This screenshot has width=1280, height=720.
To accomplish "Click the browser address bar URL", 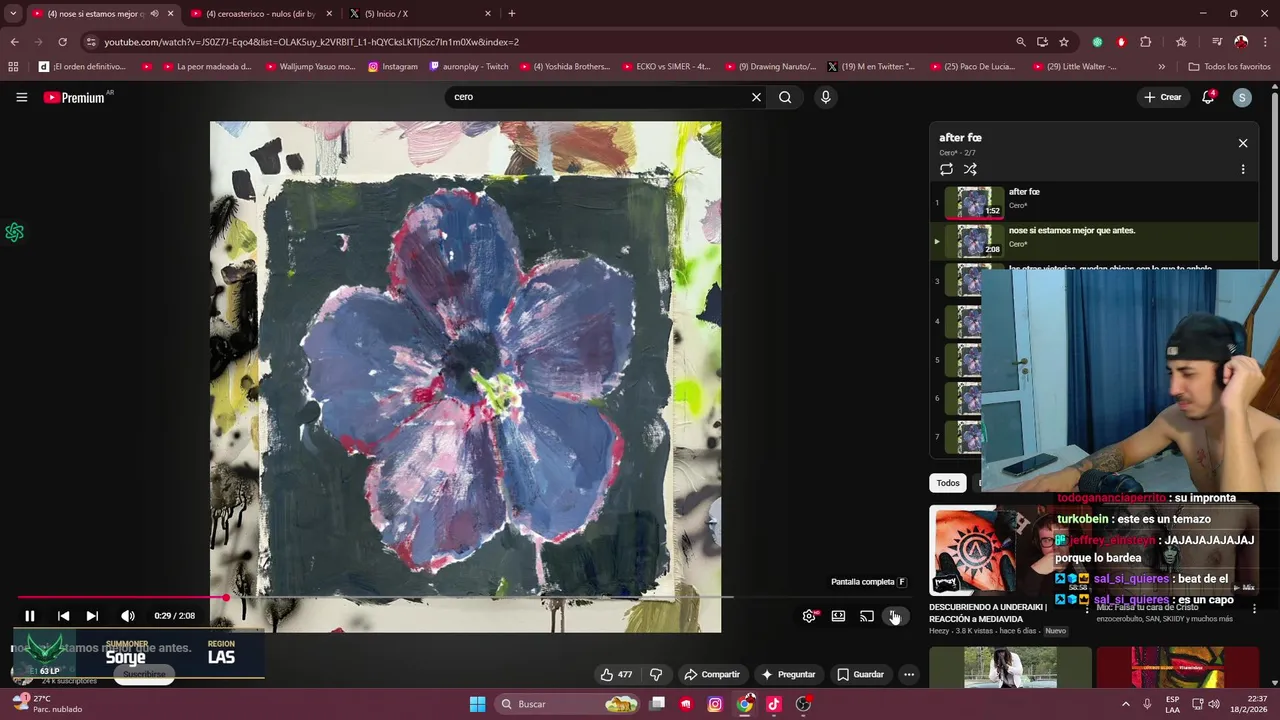I will 311,42.
